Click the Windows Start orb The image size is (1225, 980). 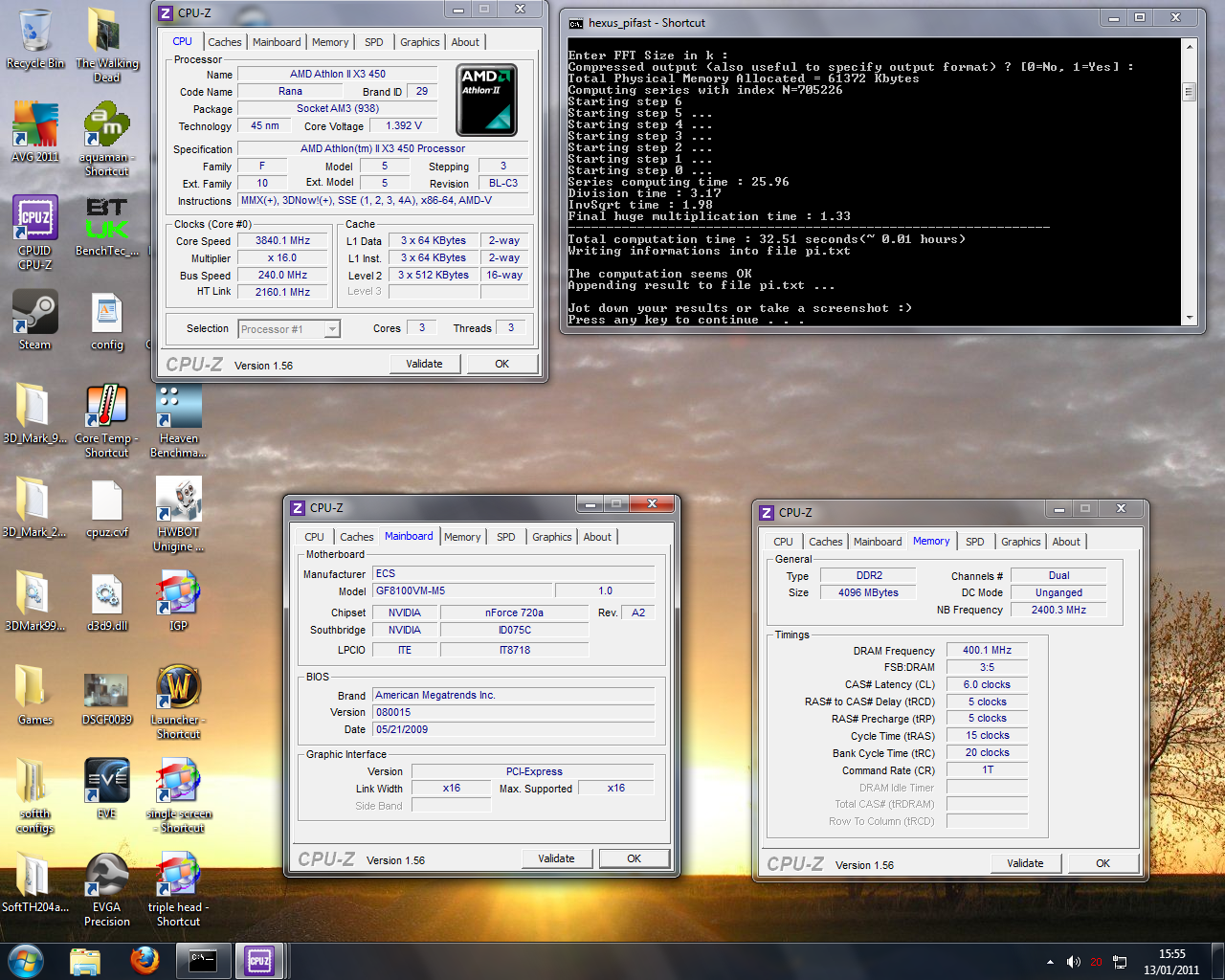coord(26,961)
